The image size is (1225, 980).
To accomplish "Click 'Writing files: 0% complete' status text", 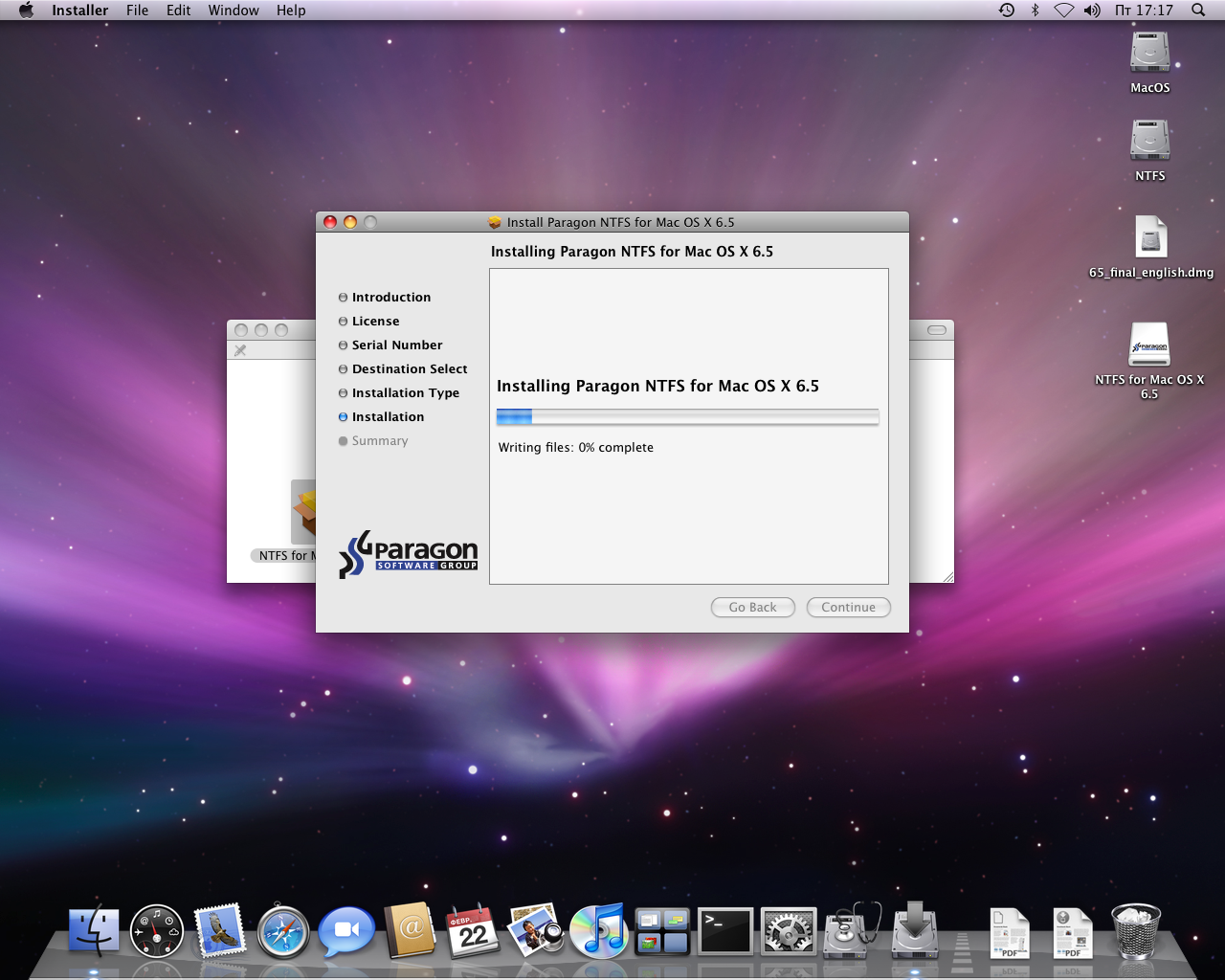I will 576,448.
